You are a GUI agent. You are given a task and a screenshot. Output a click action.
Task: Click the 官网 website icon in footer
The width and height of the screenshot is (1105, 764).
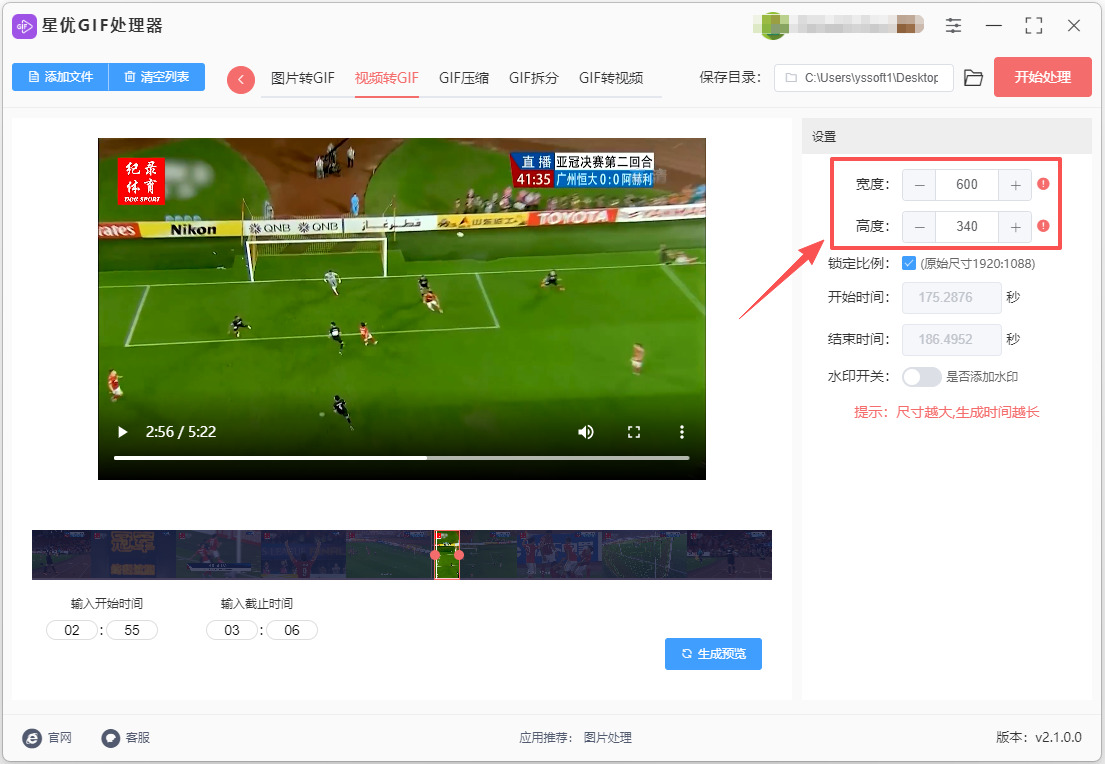coord(32,738)
